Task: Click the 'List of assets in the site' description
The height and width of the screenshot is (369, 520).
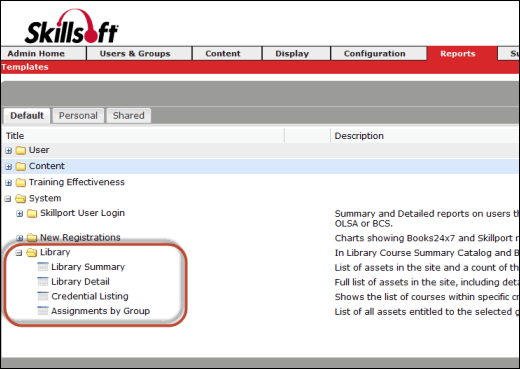Action: (x=427, y=268)
